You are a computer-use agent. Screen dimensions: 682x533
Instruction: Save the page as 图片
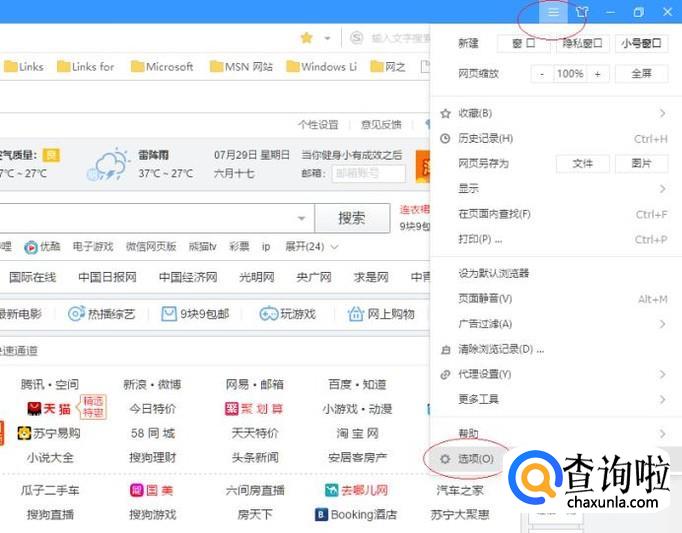[x=642, y=164]
